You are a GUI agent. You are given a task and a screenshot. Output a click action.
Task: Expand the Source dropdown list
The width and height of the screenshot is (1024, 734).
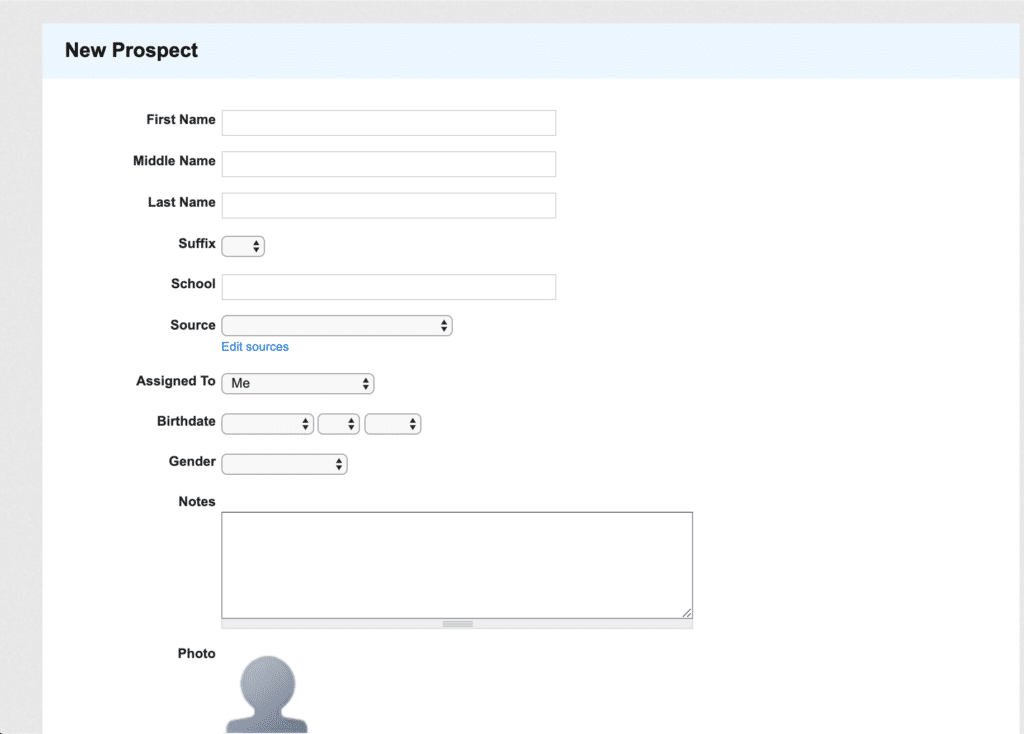pos(337,325)
